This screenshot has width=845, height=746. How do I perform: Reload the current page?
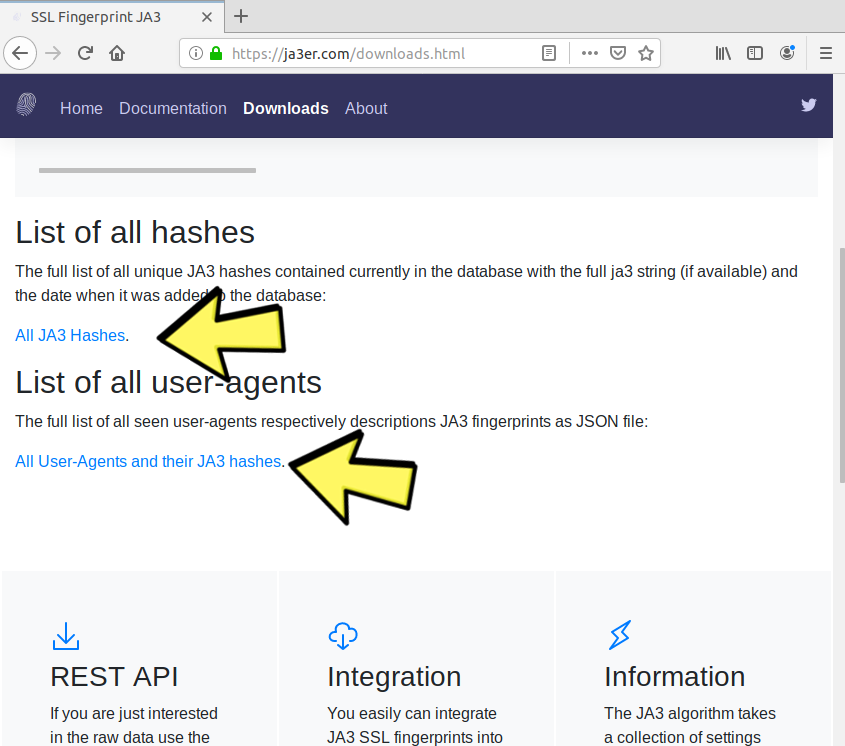coord(85,53)
